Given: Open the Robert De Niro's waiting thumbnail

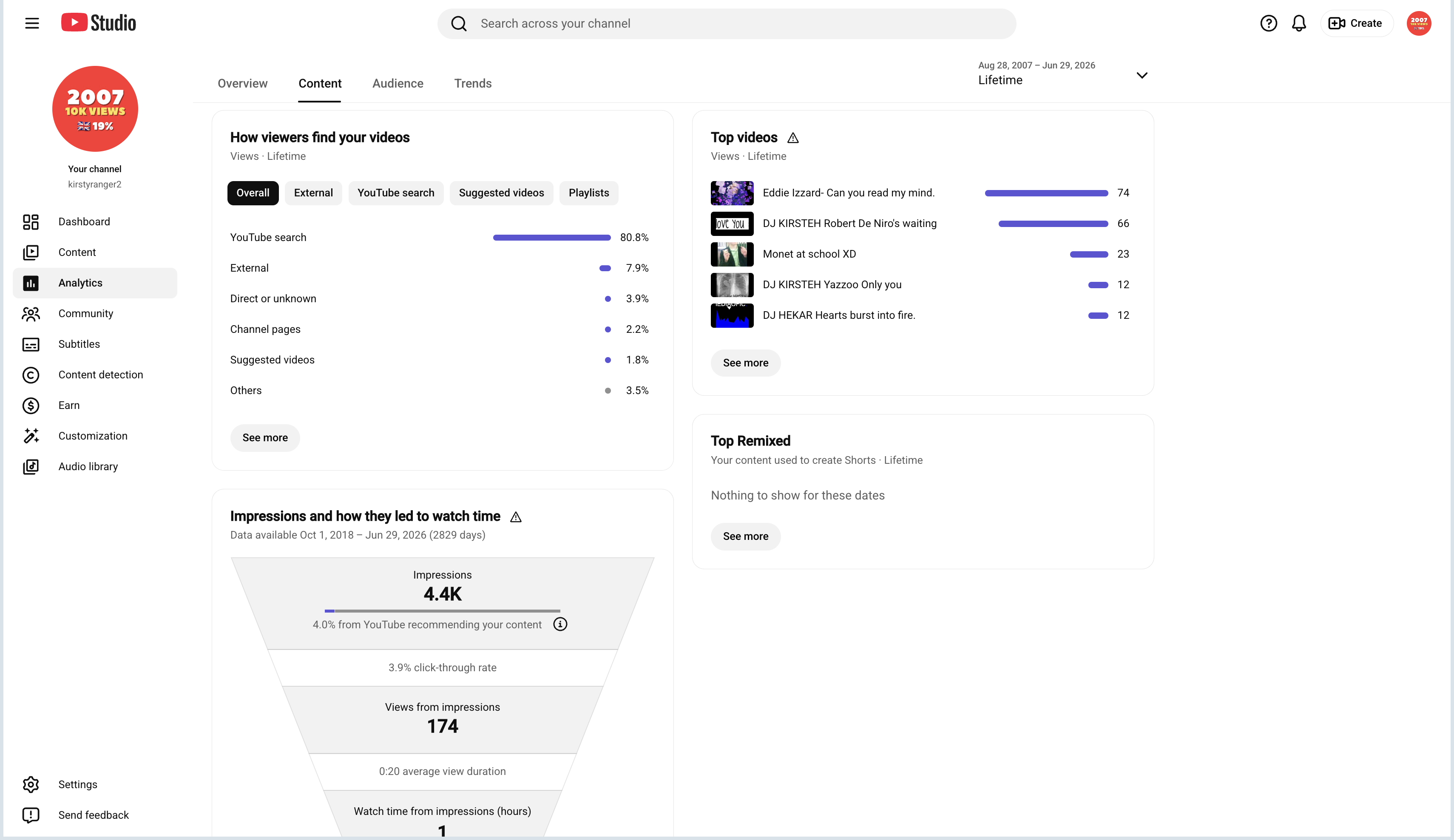Looking at the screenshot, I should 732,223.
